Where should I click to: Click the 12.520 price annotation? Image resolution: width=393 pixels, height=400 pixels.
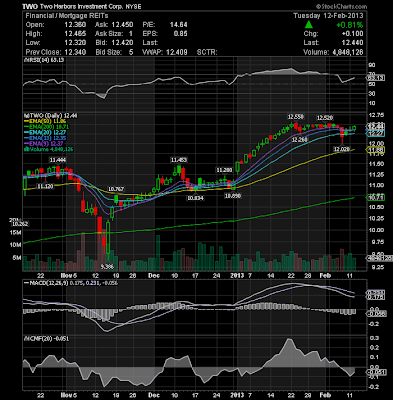(x=324, y=118)
